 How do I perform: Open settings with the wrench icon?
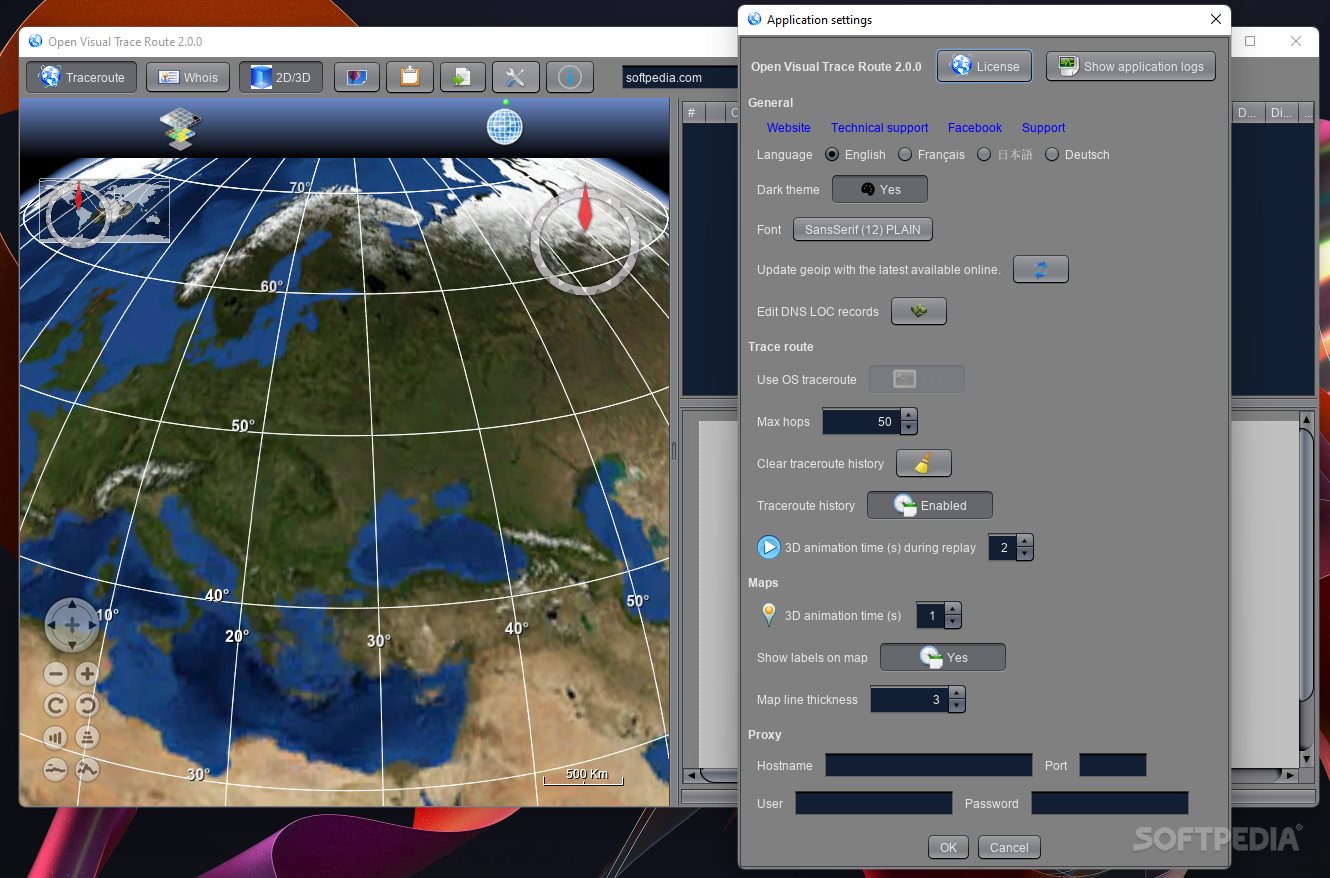click(x=516, y=77)
